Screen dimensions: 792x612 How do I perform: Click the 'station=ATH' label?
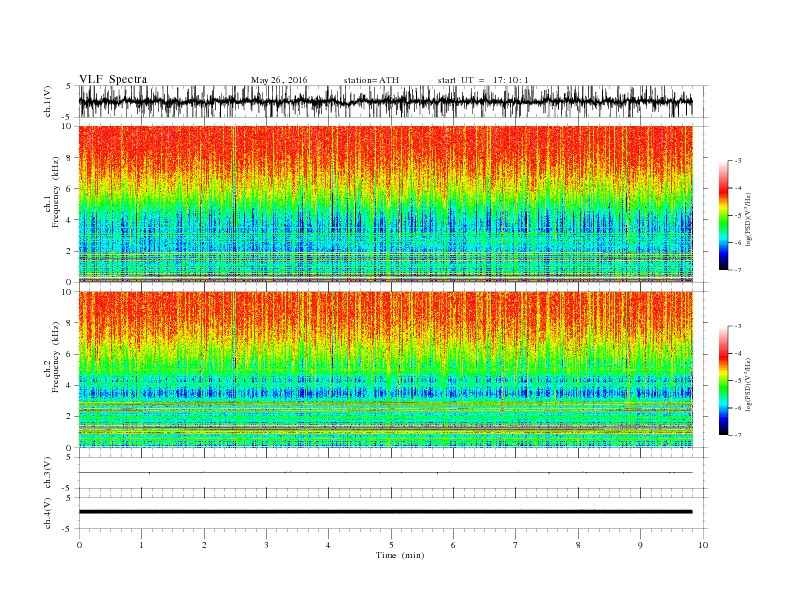point(371,80)
